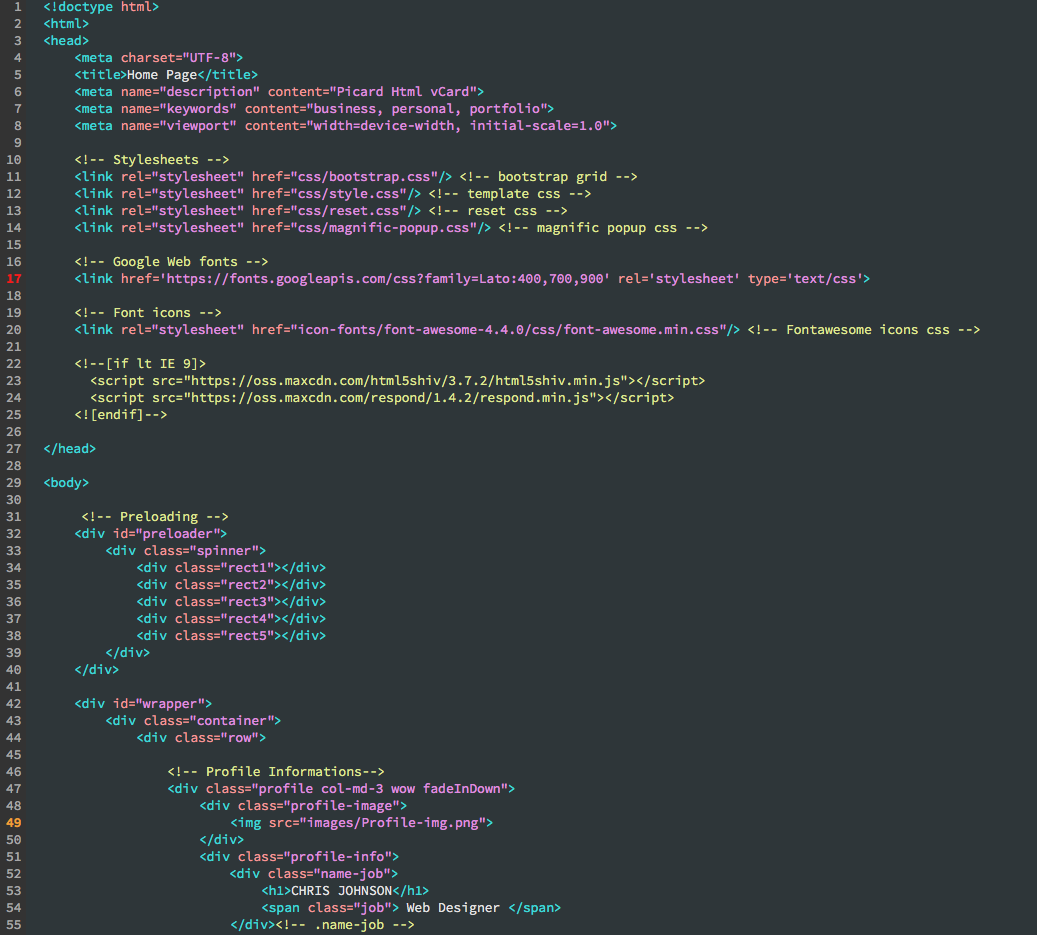1037x935 pixels.
Task: Click the wrapper div tag on line 42
Action: coord(143,704)
